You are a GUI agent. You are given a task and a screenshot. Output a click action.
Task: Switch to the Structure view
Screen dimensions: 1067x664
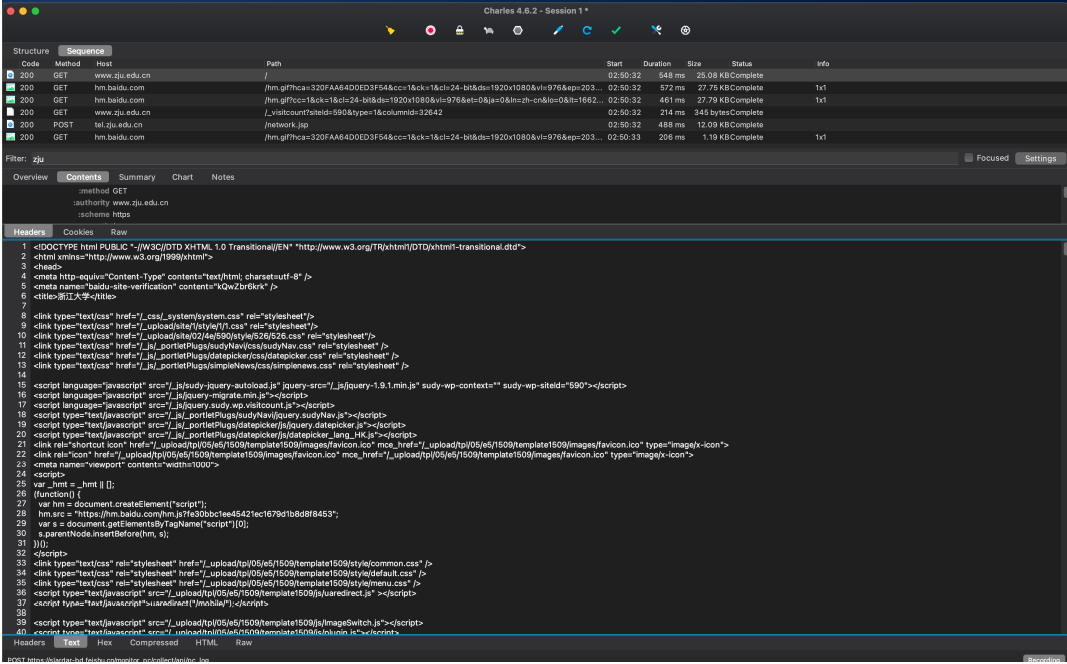(31, 51)
